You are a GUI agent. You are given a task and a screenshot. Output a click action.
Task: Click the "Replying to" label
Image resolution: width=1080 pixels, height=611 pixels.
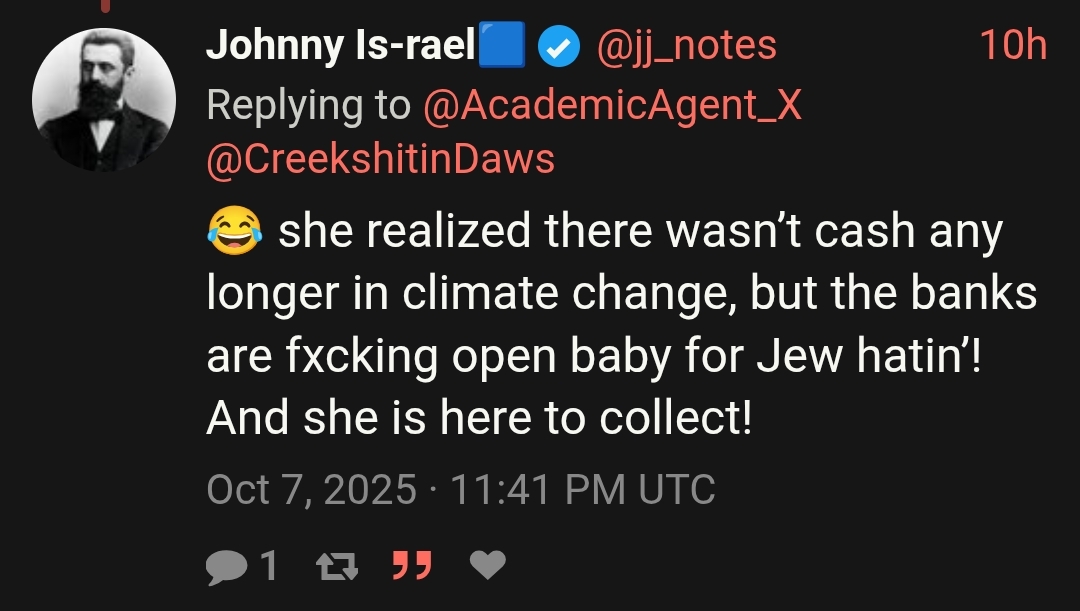(309, 106)
